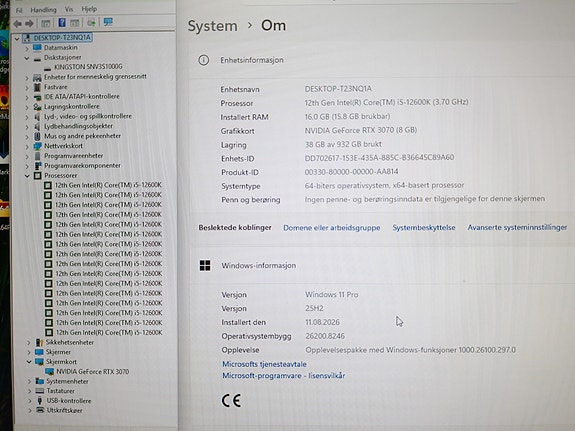The width and height of the screenshot is (575, 431).
Task: Click the Enhetsinformasjon info circle icon
Action: (x=204, y=60)
